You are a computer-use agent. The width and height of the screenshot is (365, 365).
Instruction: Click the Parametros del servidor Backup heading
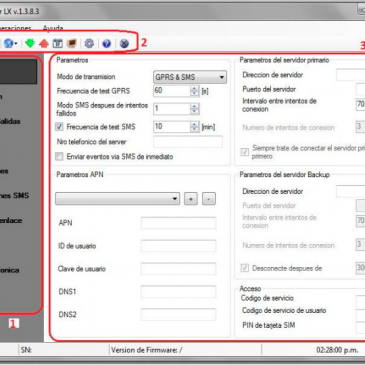pos(285,175)
